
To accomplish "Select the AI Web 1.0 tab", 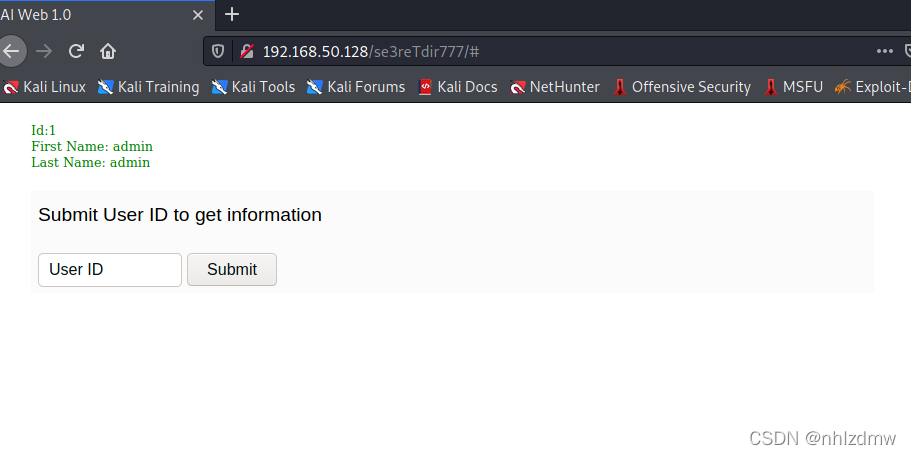I will (105, 16).
